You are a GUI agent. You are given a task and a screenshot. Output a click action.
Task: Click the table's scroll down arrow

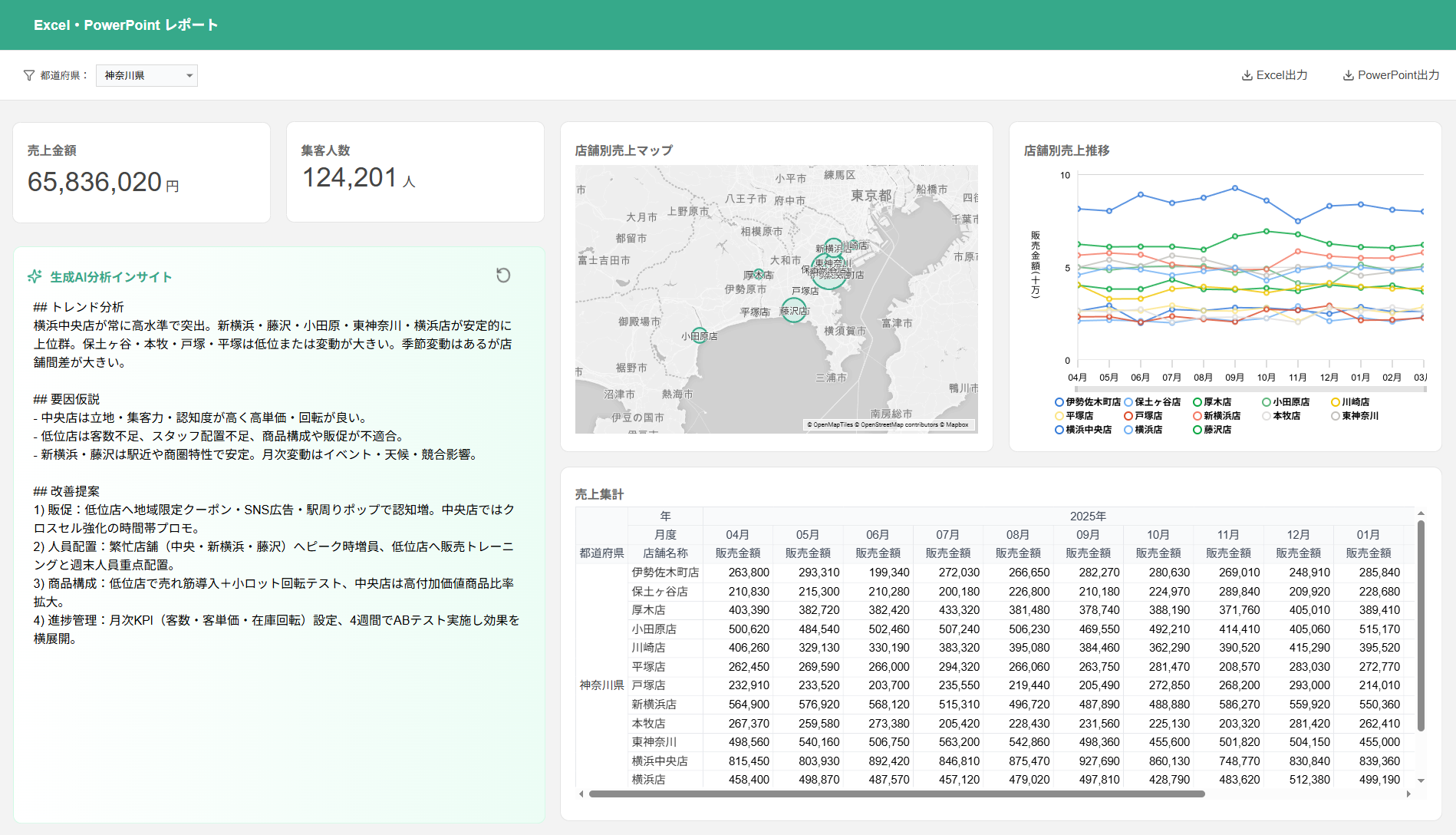tap(1421, 781)
